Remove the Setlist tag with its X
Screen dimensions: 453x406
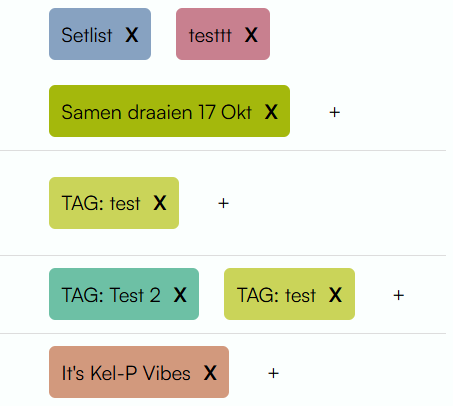[132, 35]
